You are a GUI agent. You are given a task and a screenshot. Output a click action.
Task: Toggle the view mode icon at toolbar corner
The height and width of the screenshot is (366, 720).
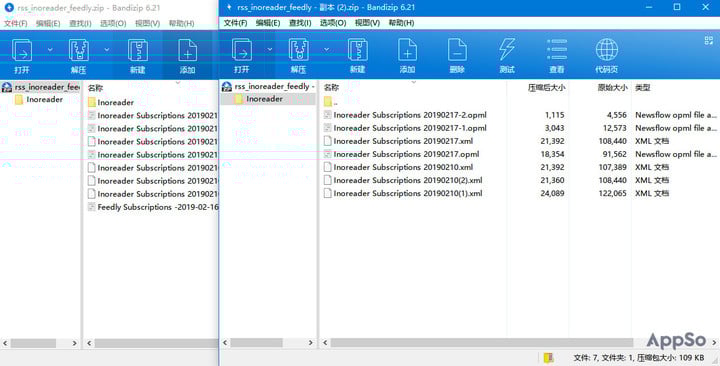[x=709, y=40]
